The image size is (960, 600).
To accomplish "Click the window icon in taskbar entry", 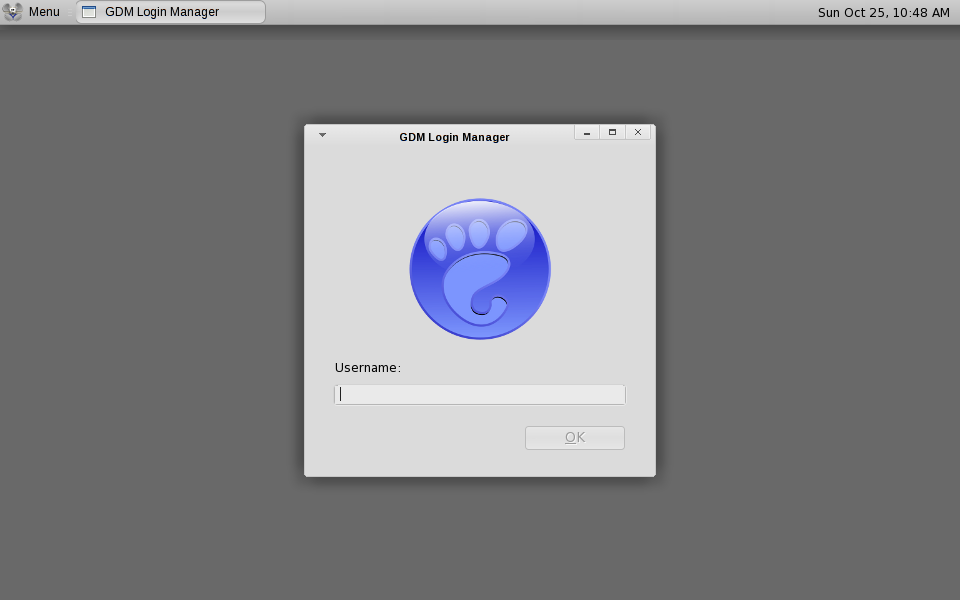I will 89,12.
